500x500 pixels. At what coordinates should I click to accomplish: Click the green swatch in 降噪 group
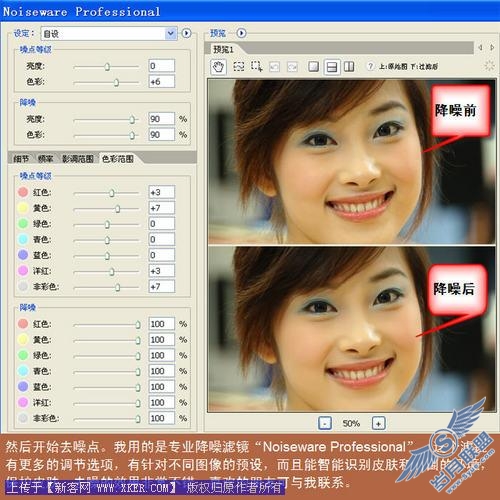click(x=23, y=355)
